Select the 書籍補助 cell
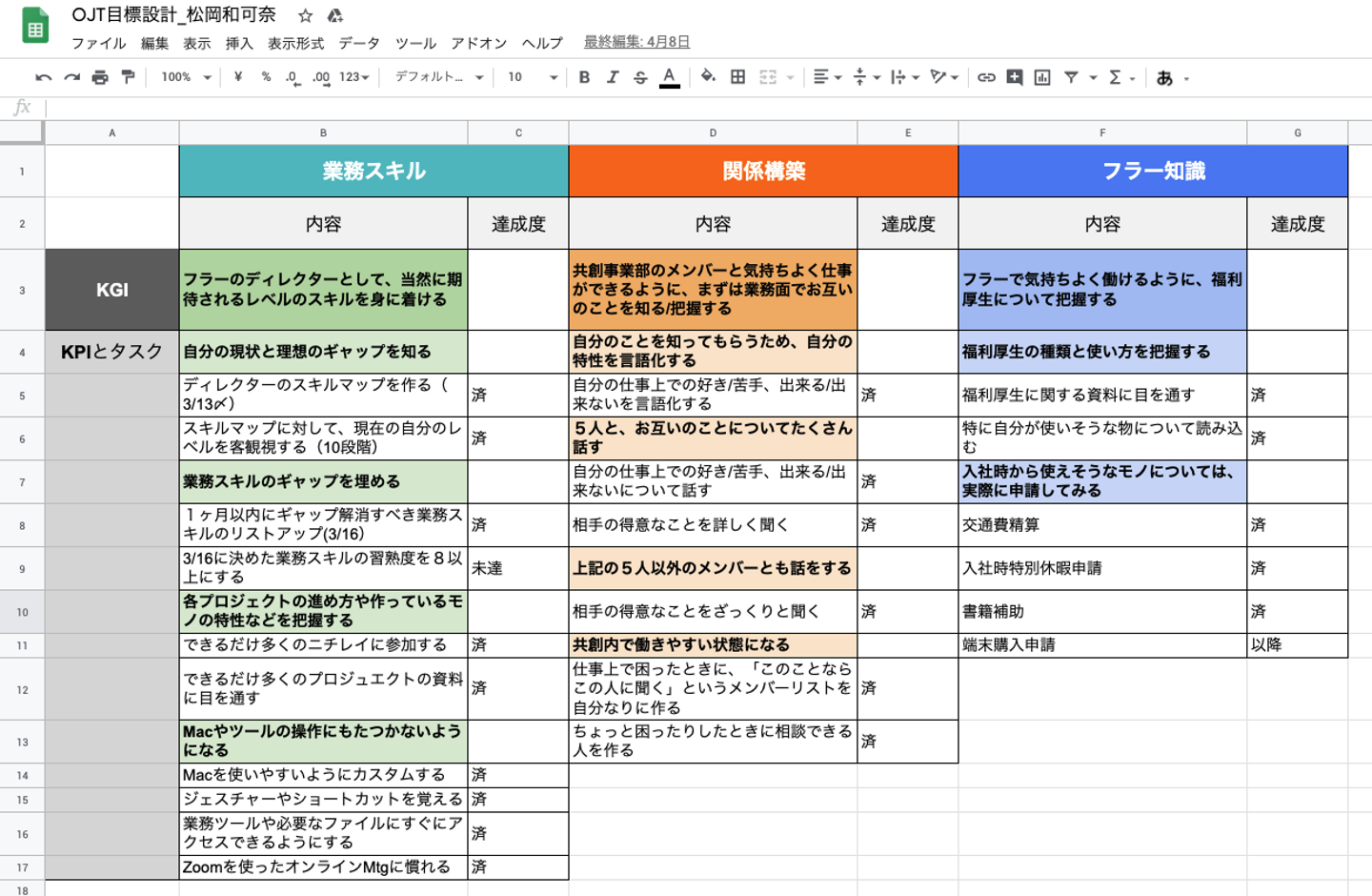Image resolution: width=1372 pixels, height=896 pixels. click(x=1102, y=612)
